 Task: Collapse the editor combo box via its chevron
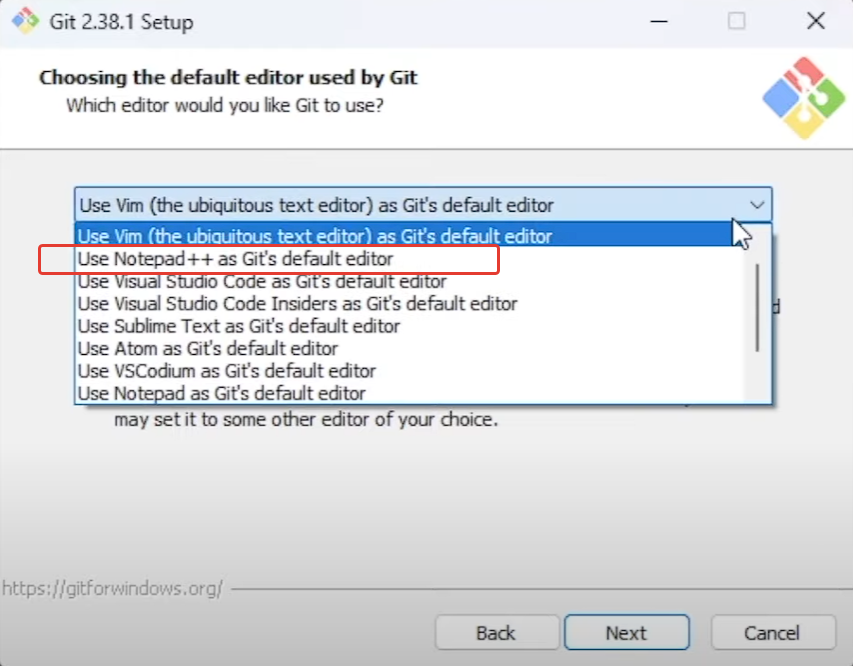757,205
